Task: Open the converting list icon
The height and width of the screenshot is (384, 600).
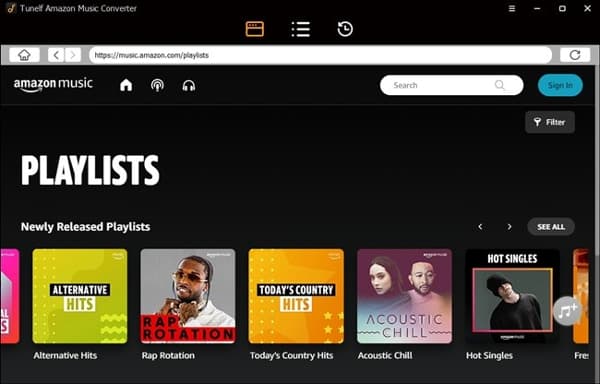Action: click(301, 29)
